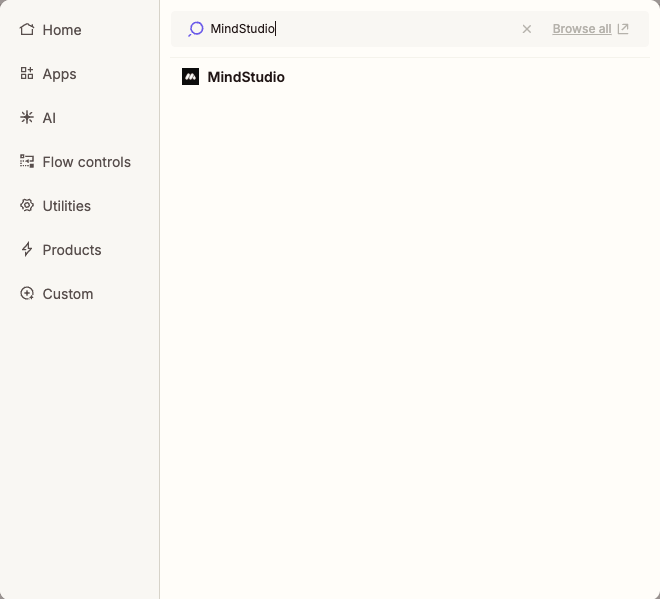The width and height of the screenshot is (660, 599).
Task: Switch to the Apps category
Action: [48, 74]
